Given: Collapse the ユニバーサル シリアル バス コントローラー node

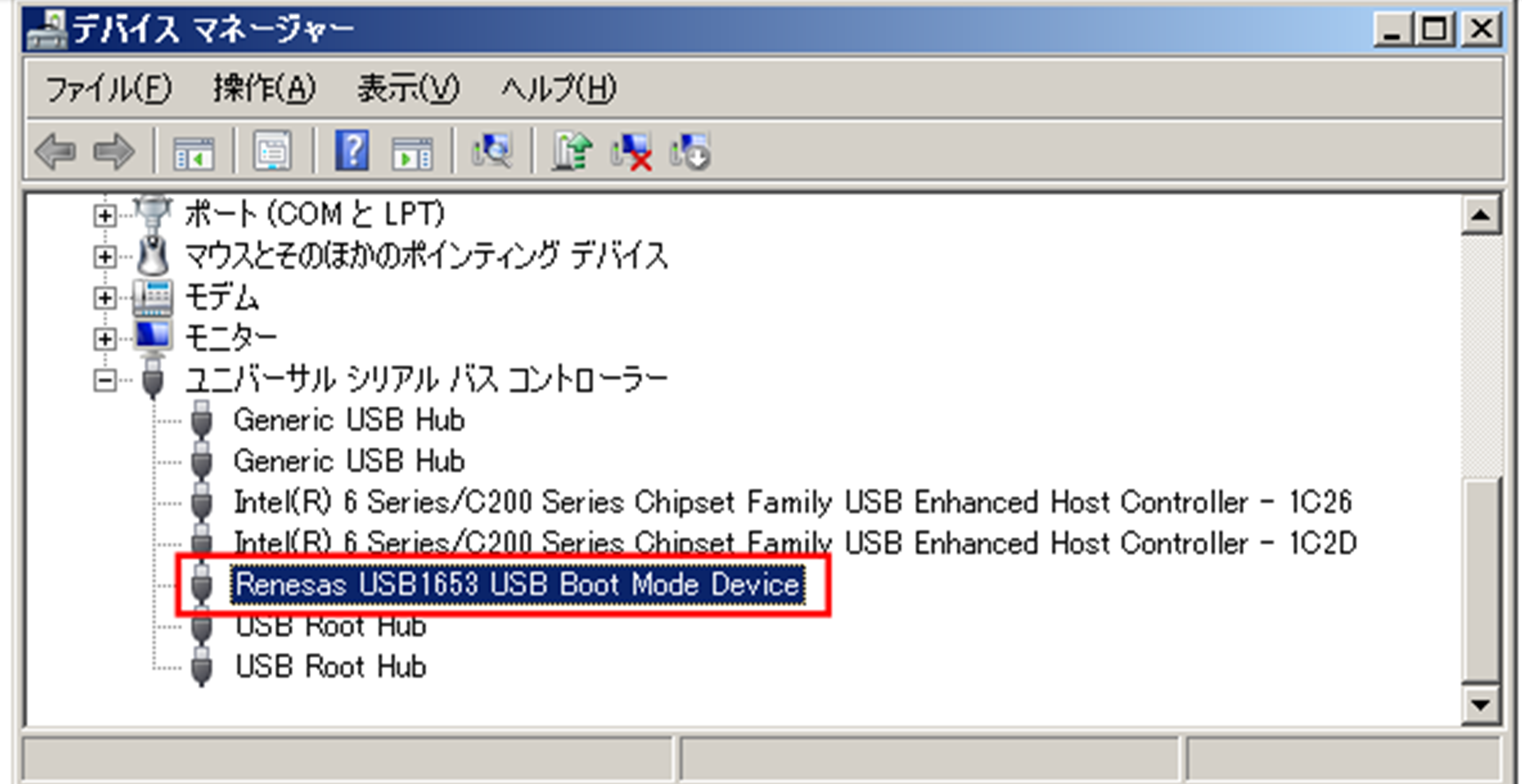Looking at the screenshot, I should point(104,379).
